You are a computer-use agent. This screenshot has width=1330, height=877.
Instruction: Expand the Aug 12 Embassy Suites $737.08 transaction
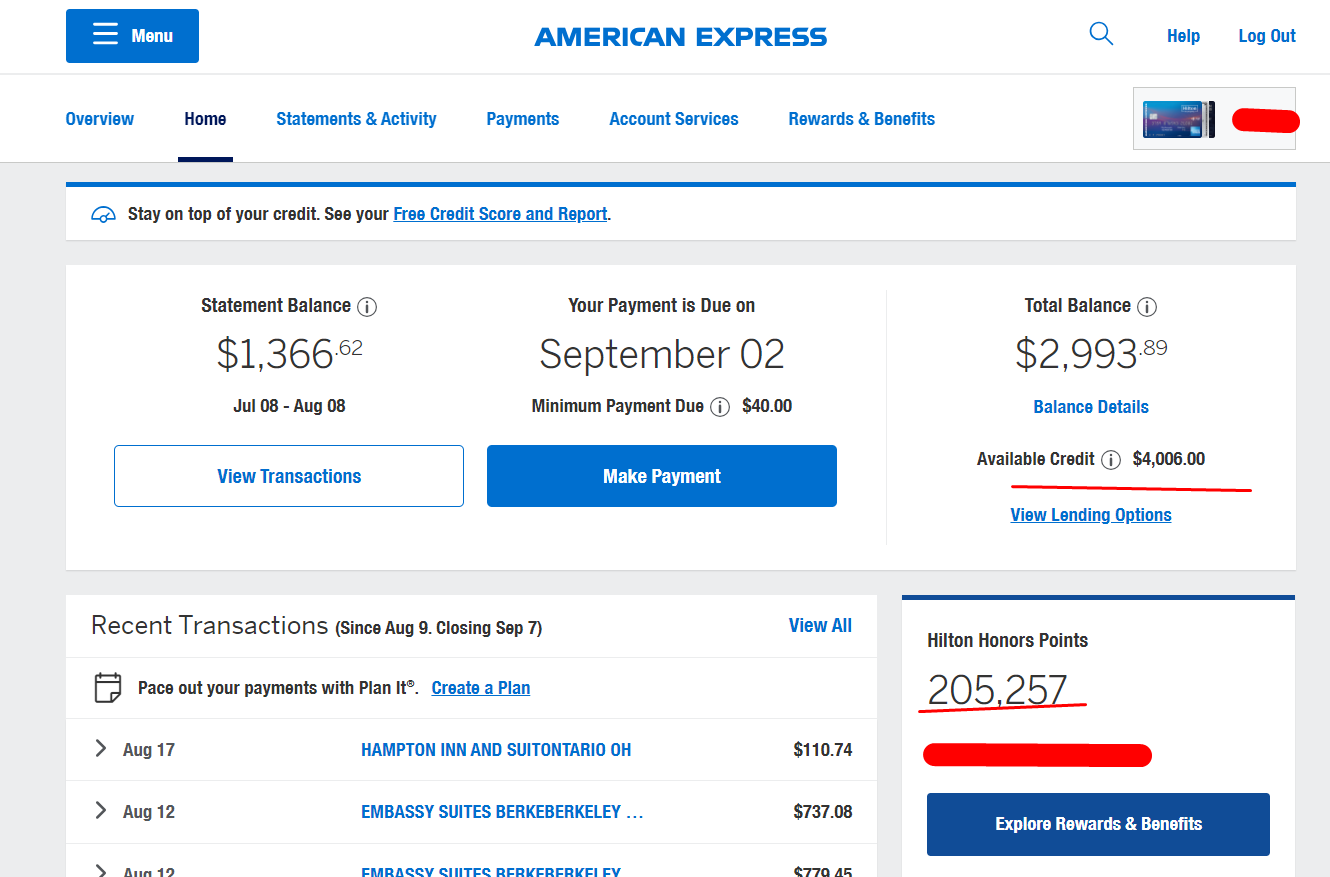coord(100,810)
